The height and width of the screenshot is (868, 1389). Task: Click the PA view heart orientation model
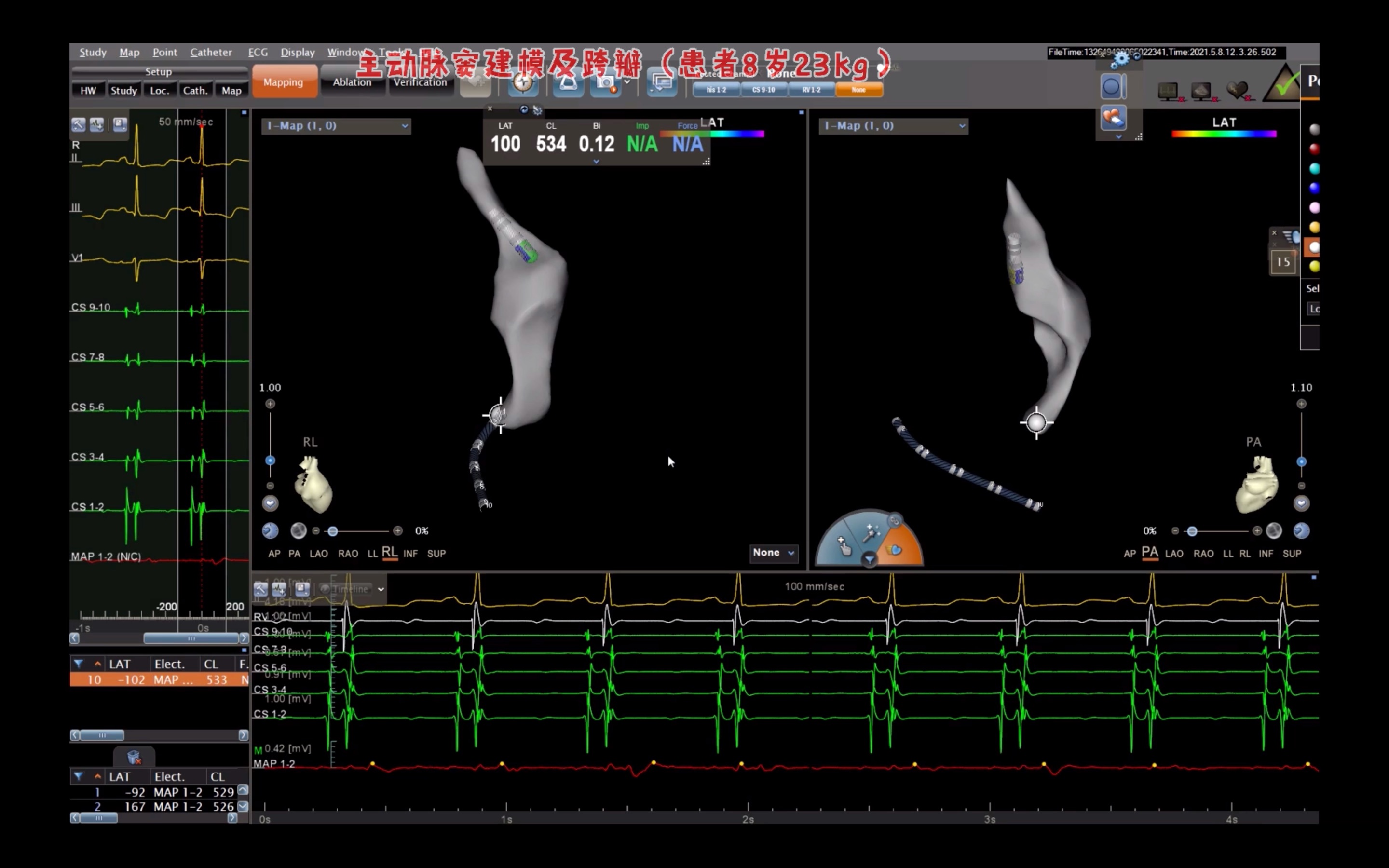point(1257,484)
